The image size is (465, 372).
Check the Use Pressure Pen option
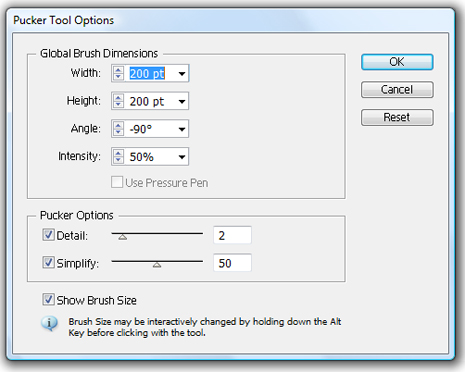coord(117,182)
